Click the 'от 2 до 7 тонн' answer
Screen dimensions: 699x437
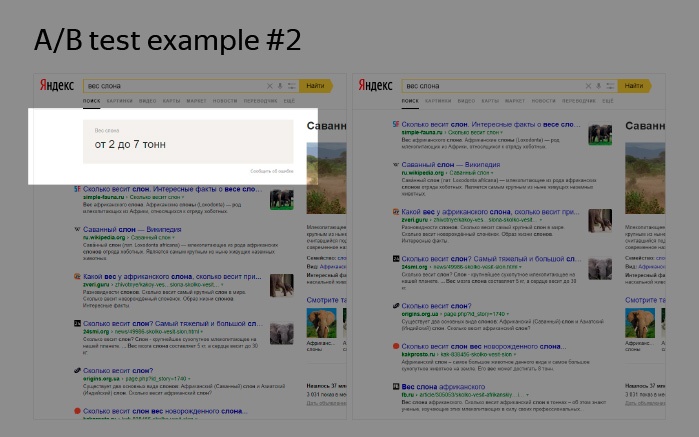130,144
